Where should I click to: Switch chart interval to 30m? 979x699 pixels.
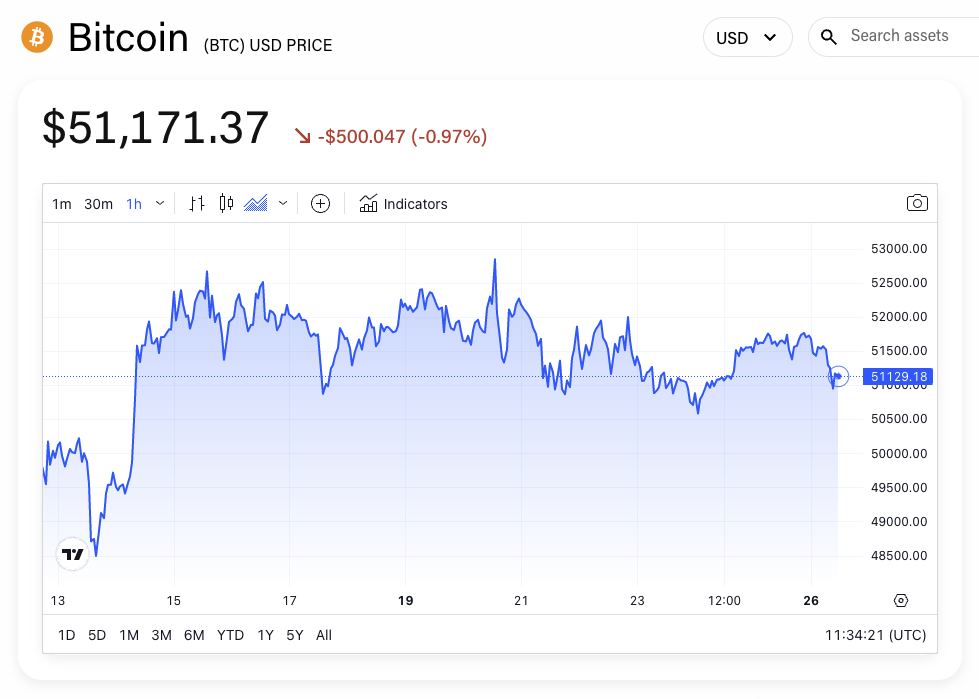click(98, 203)
